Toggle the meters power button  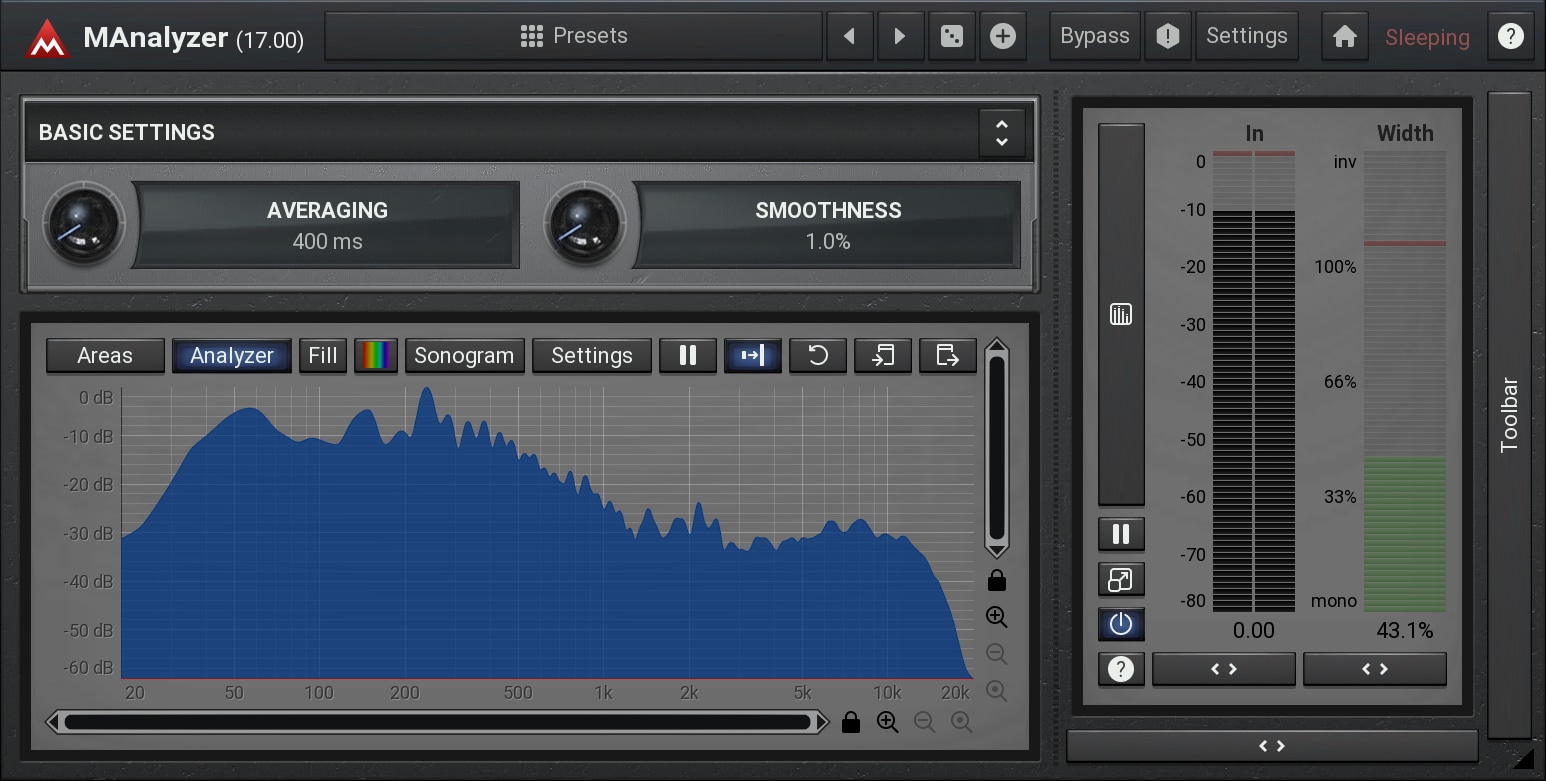click(1120, 624)
